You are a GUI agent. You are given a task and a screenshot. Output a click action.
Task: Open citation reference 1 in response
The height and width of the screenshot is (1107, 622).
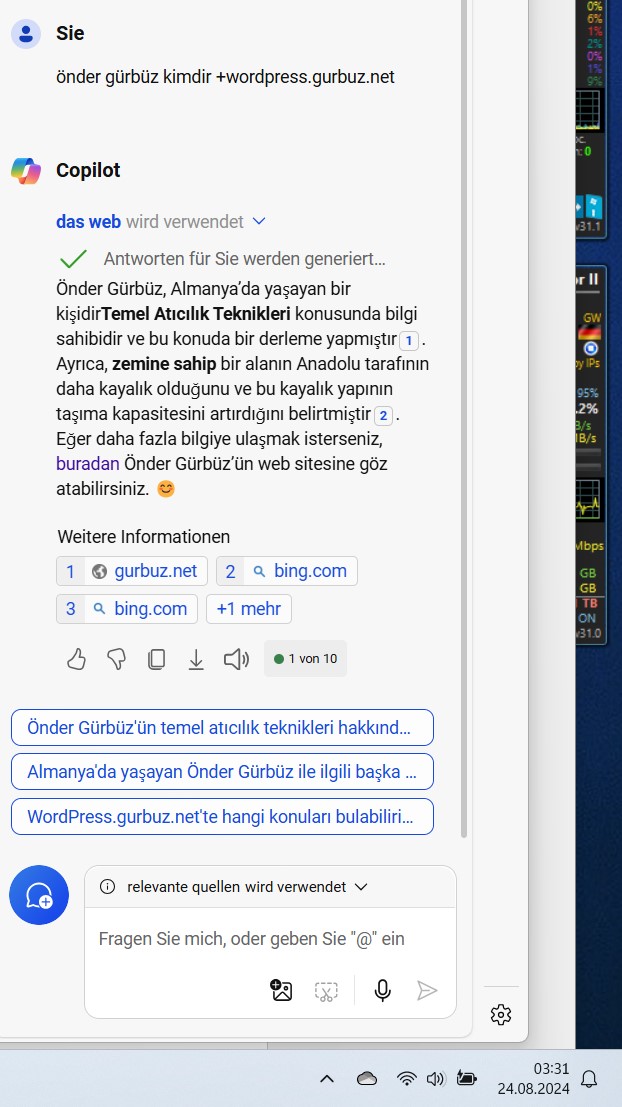coord(408,341)
